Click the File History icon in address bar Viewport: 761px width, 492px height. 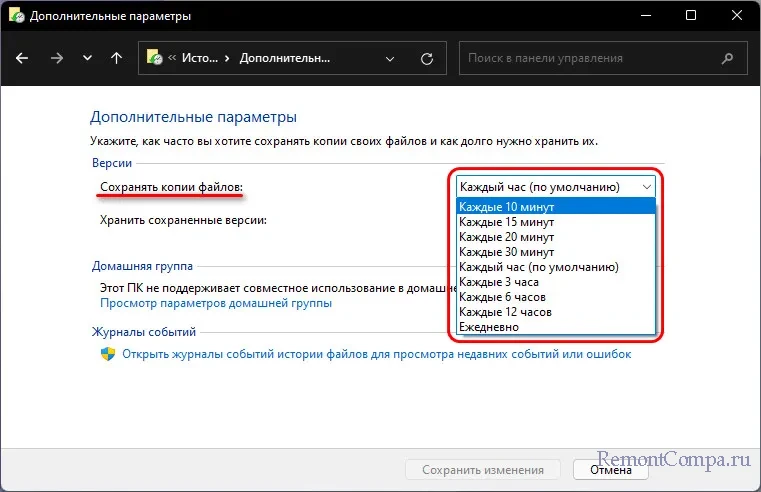point(156,58)
